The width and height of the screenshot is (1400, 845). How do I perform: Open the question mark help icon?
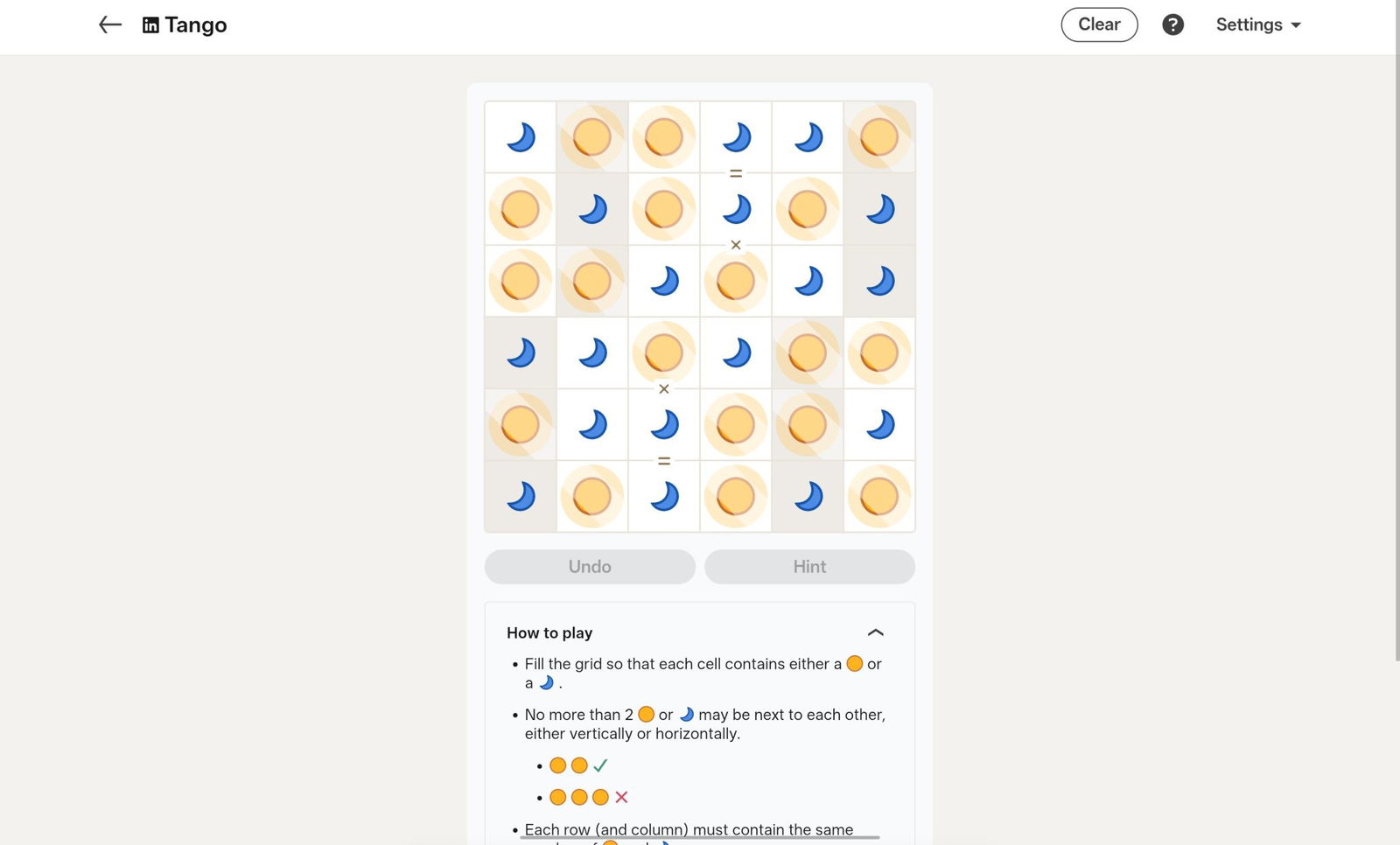(x=1172, y=24)
